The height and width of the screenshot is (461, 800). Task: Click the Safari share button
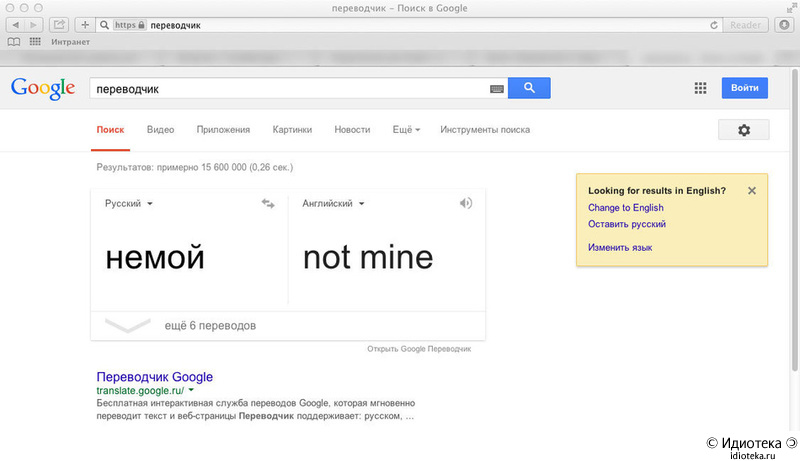(59, 24)
